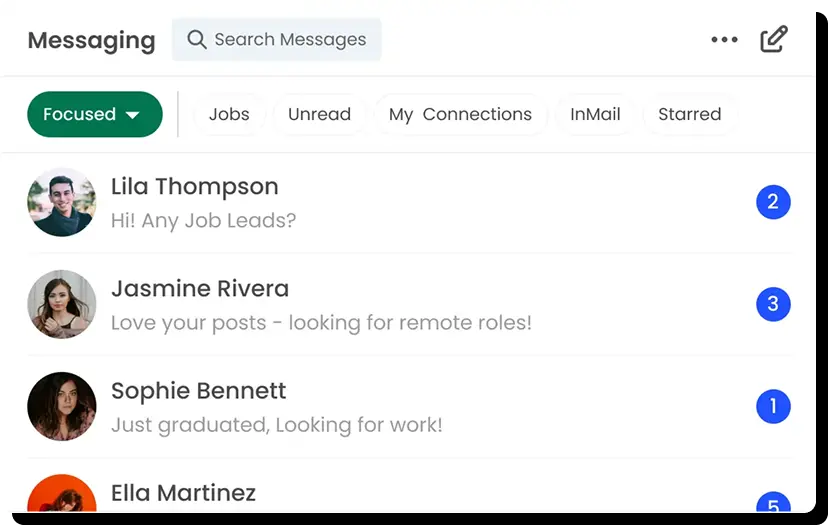Open the three-dots more options menu
The width and height of the screenshot is (828, 525).
[x=724, y=40]
